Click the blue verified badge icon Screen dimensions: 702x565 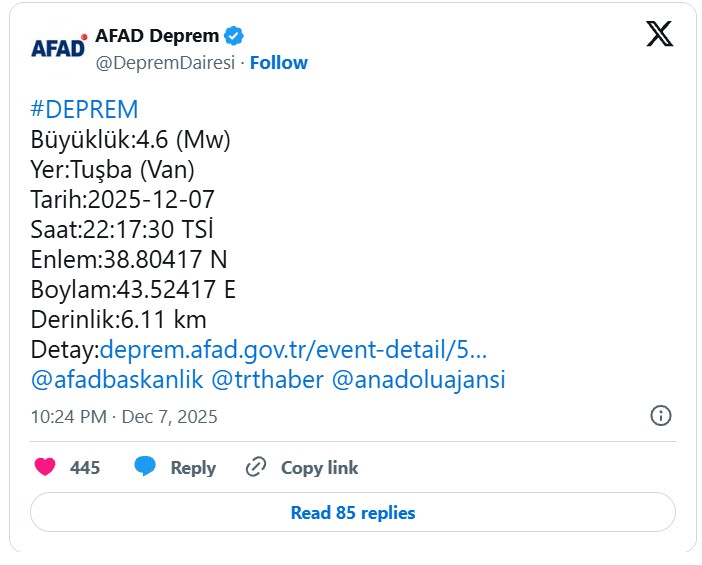pyautogui.click(x=234, y=37)
